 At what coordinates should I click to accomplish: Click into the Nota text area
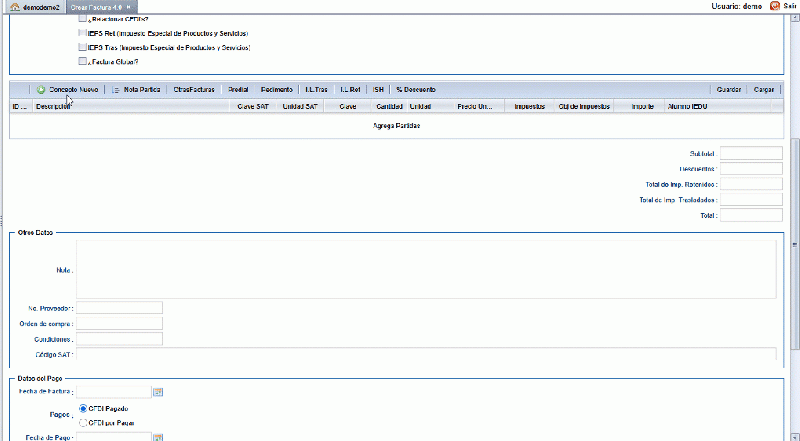[x=426, y=269]
